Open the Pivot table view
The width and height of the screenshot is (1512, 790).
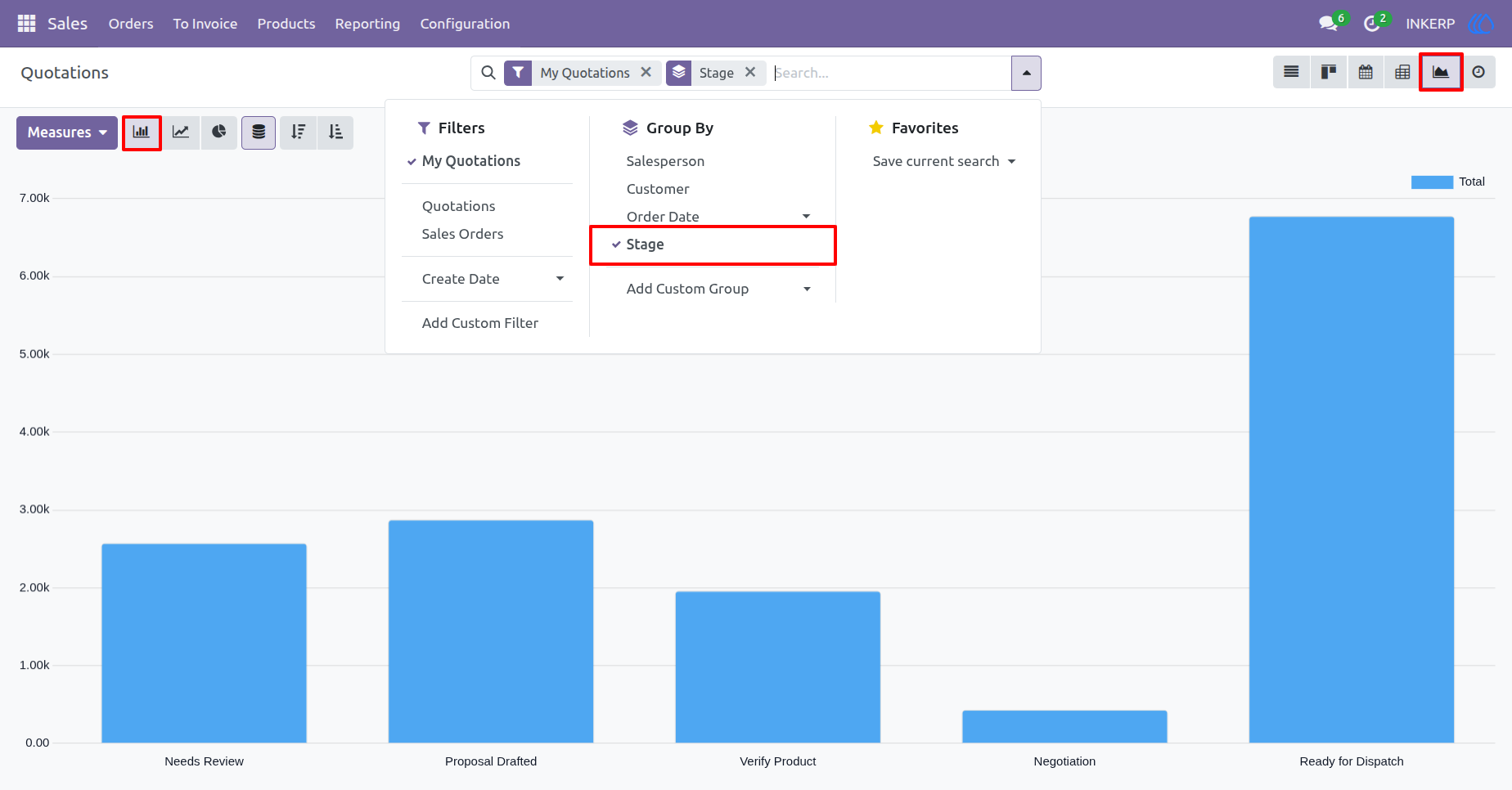coord(1402,73)
